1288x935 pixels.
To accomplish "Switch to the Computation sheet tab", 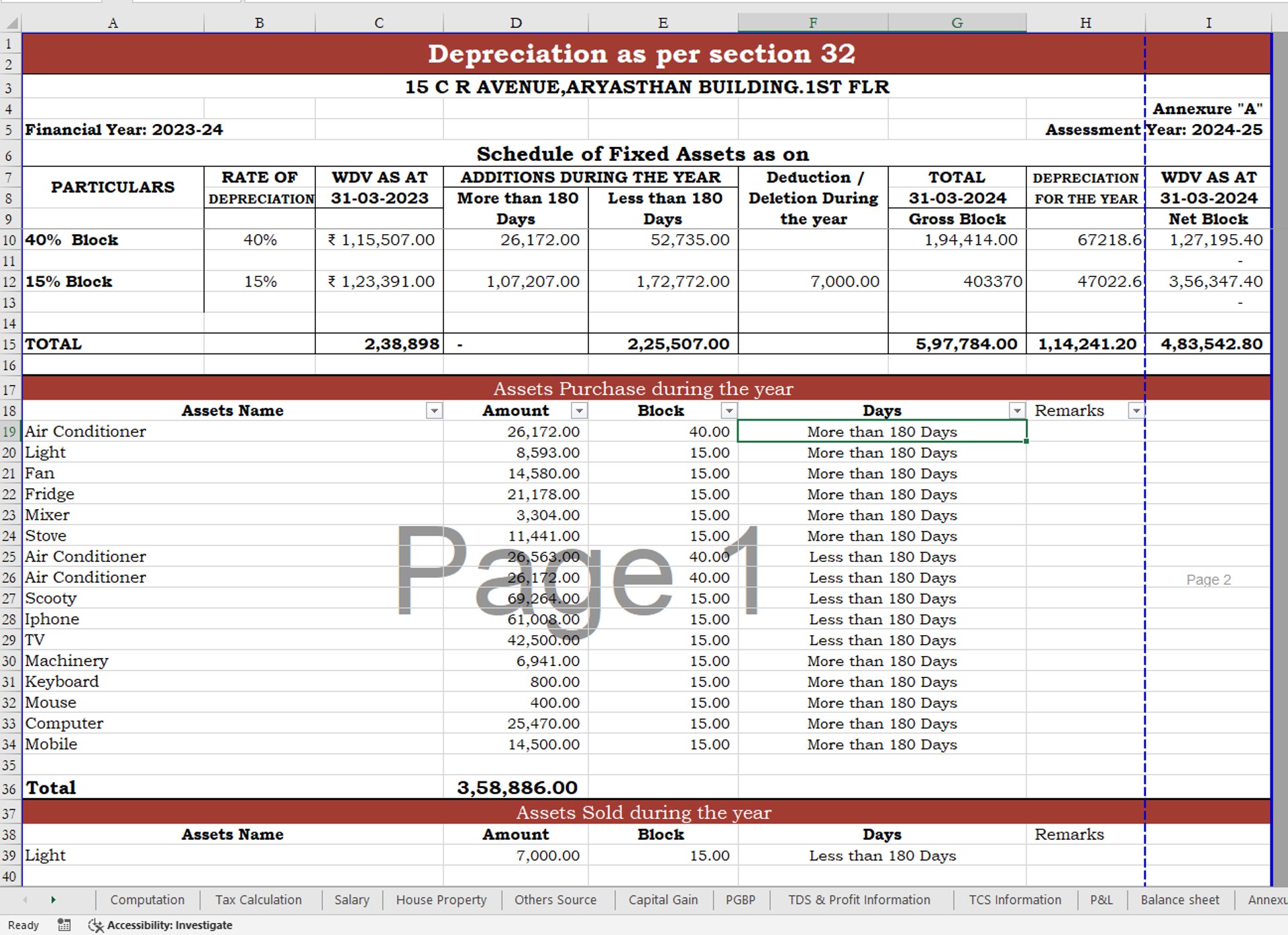I will [147, 899].
